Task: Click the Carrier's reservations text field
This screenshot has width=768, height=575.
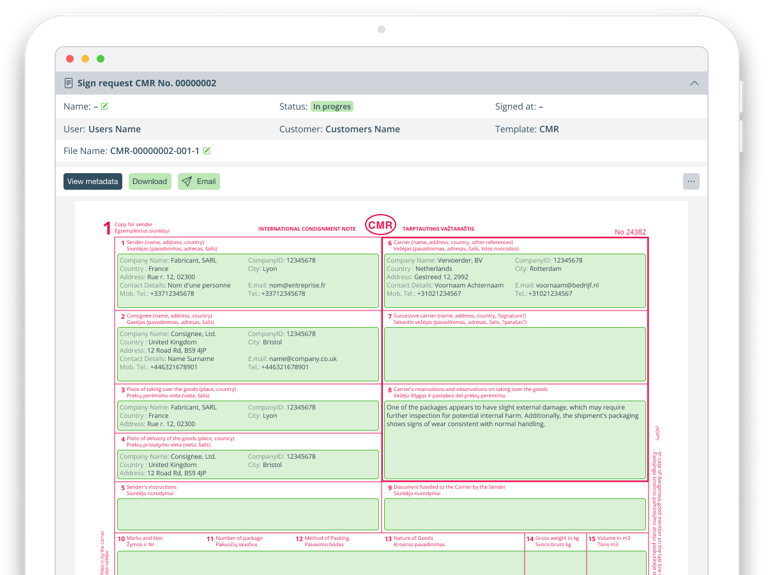Action: tap(515, 440)
